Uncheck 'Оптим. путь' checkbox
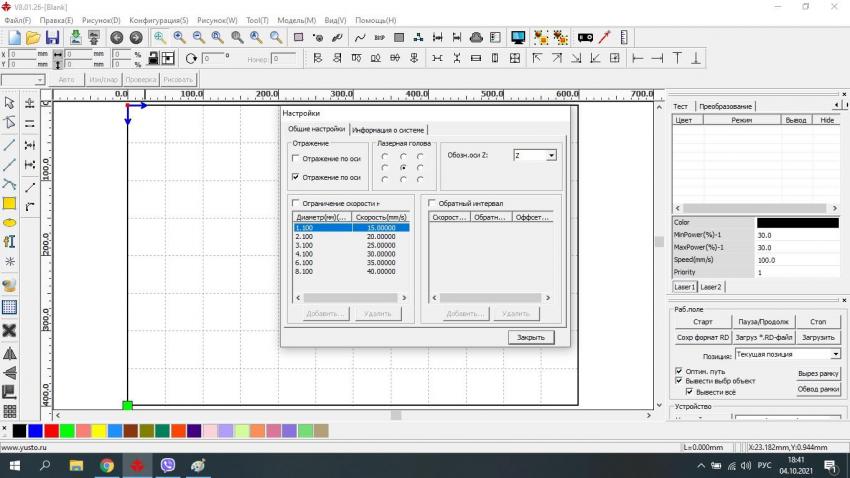The height and width of the screenshot is (478, 850). point(679,370)
